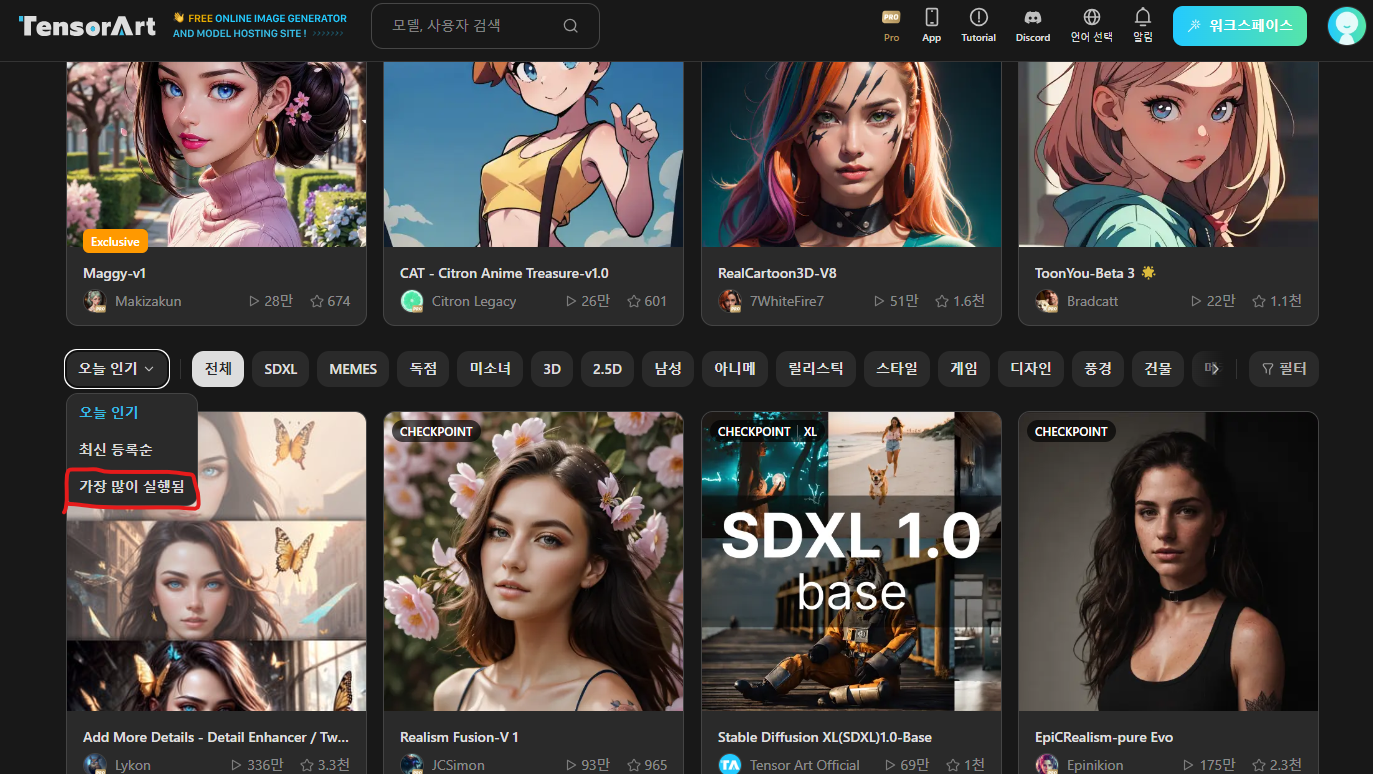Select the MEMES category tag
The image size is (1373, 774).
pyautogui.click(x=353, y=369)
